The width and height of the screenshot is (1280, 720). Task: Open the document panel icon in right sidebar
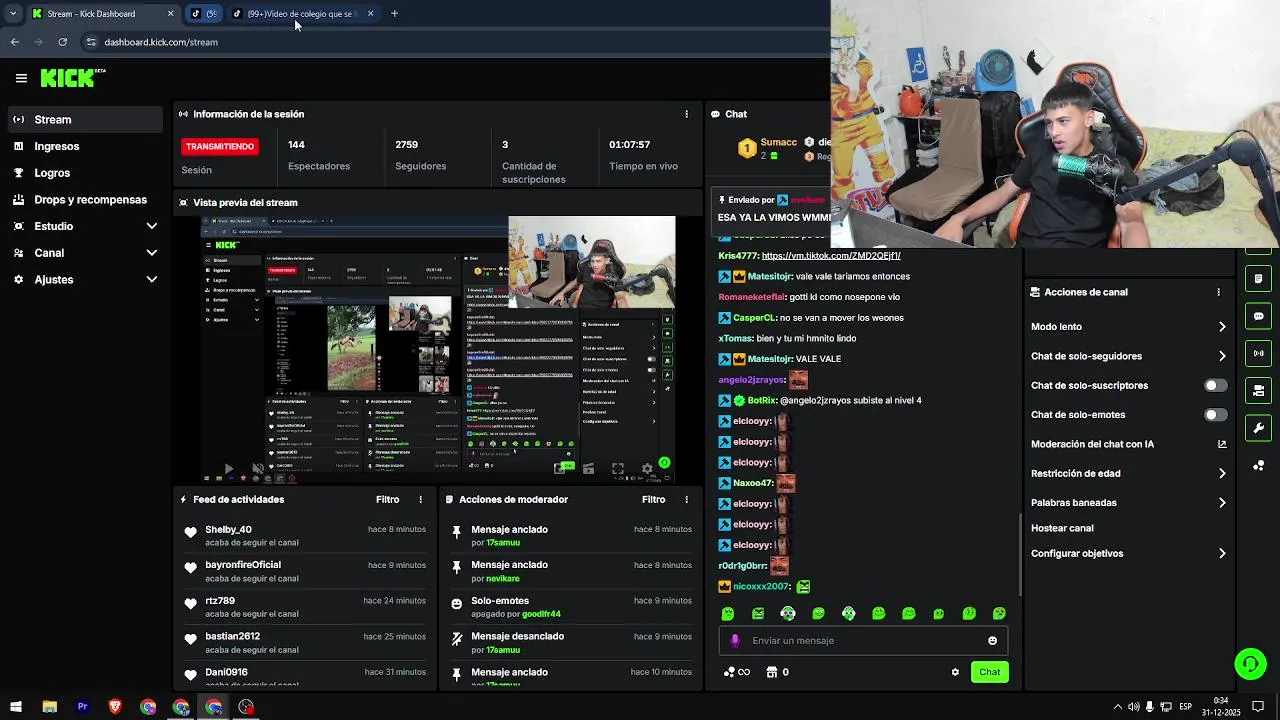point(1258,278)
